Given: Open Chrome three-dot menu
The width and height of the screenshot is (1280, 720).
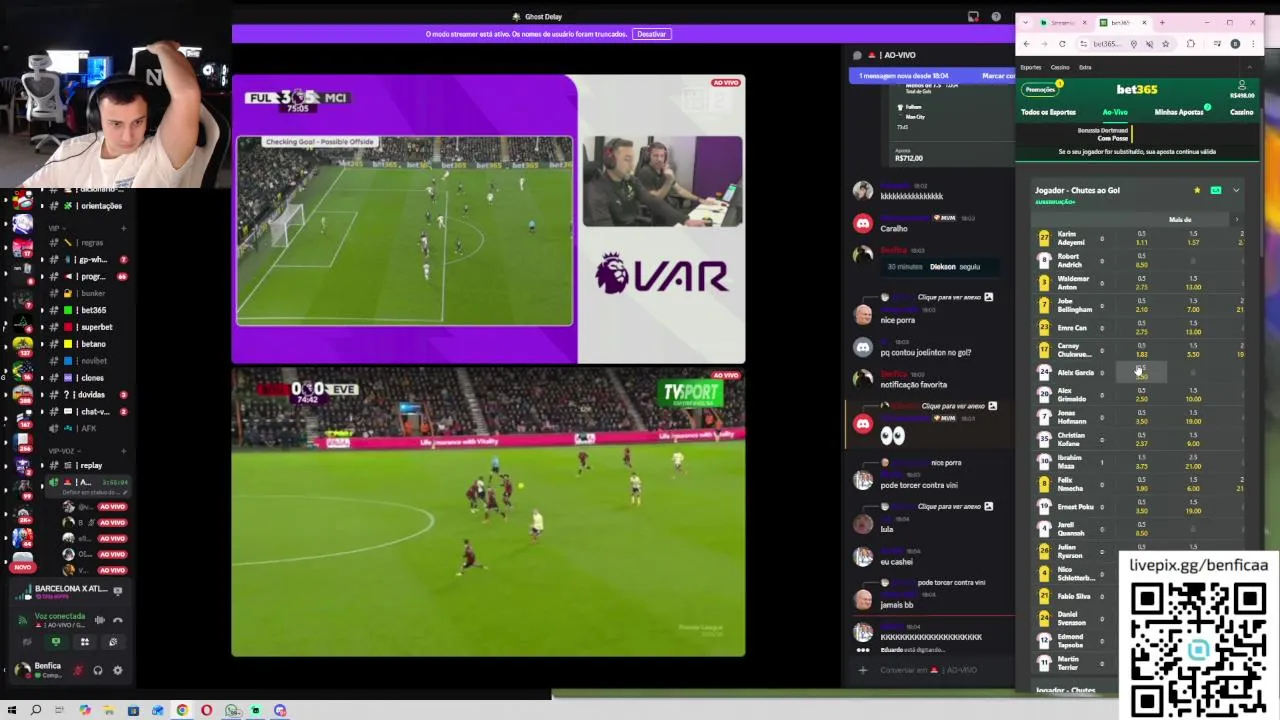Looking at the screenshot, I should [1254, 44].
